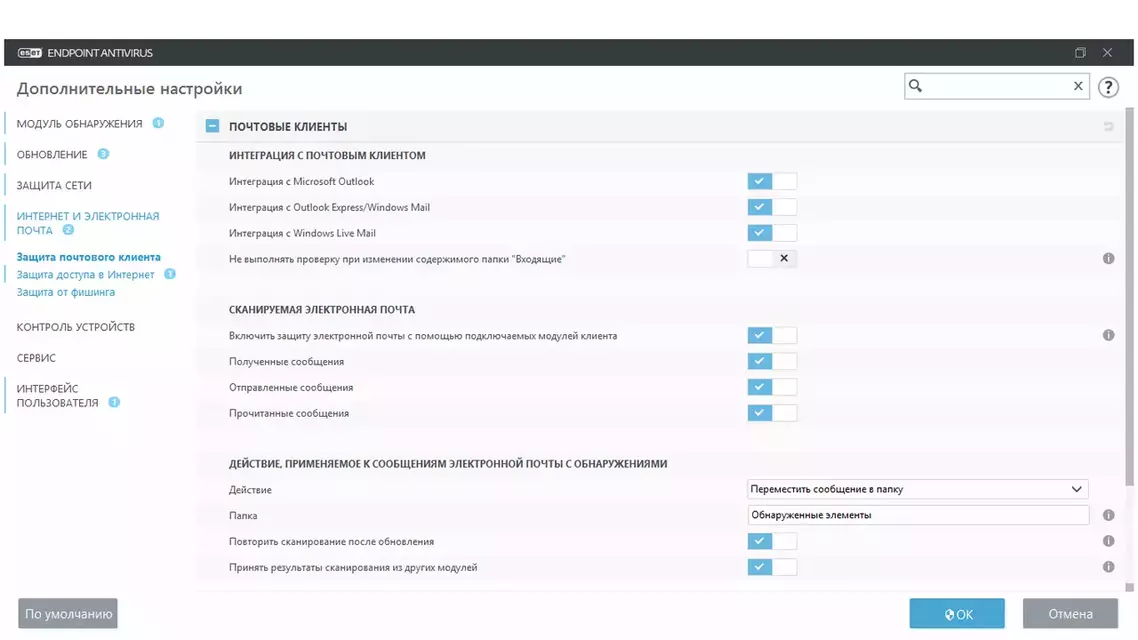Click the badge next to Модуль обнаружения

(x=158, y=123)
